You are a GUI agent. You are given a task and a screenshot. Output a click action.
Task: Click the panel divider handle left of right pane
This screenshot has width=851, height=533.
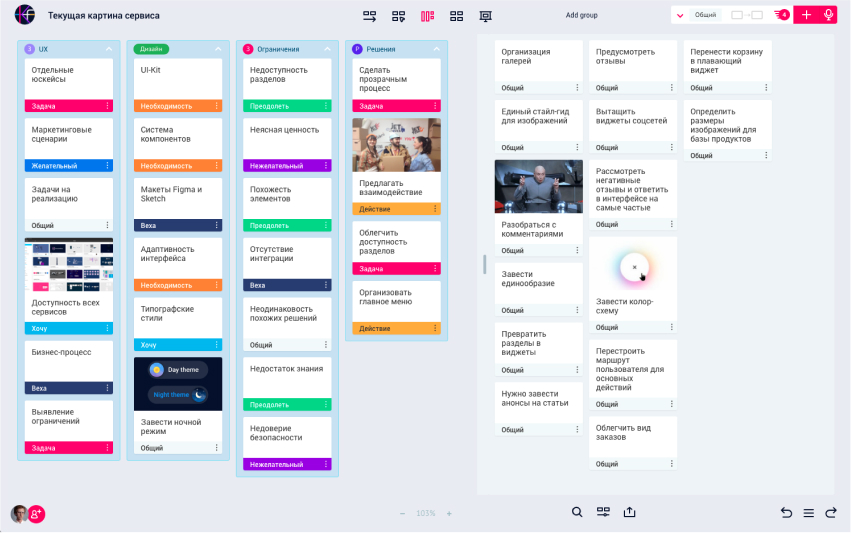click(x=485, y=265)
